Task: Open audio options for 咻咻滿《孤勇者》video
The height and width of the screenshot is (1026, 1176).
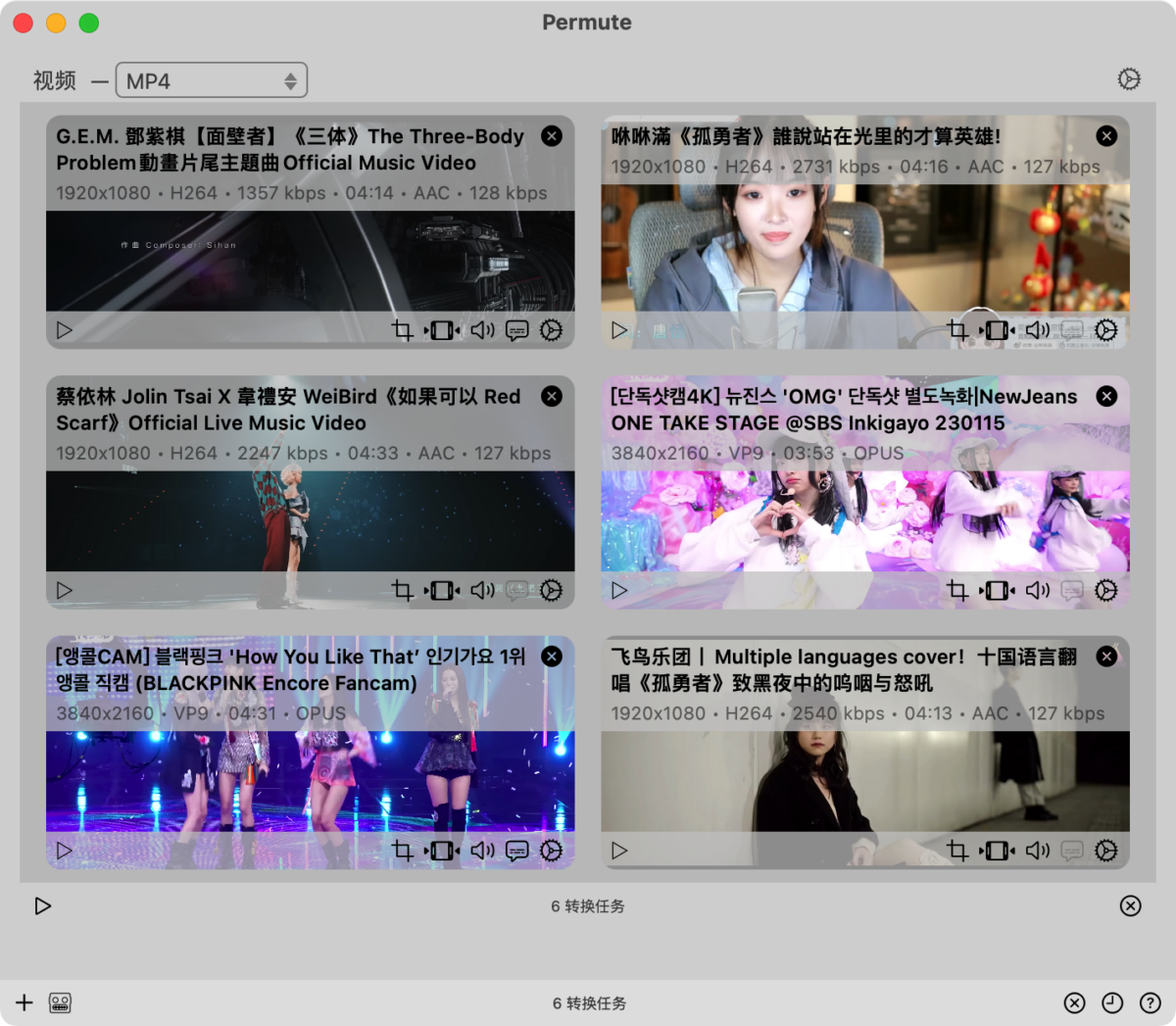Action: click(x=1038, y=330)
